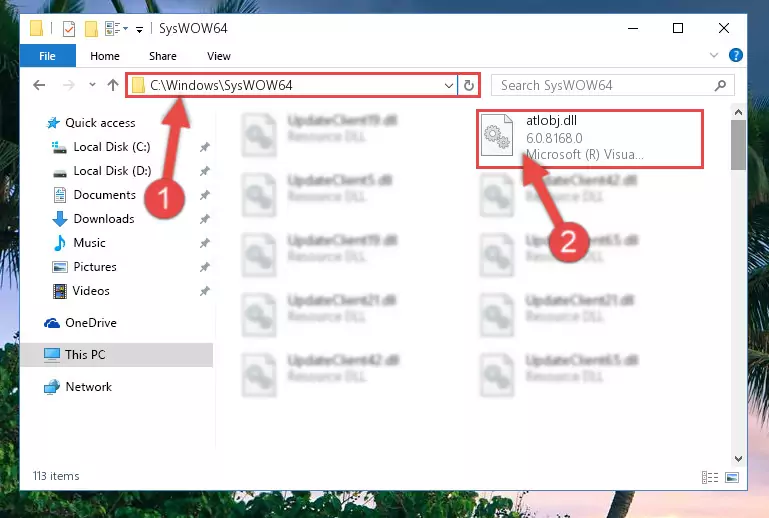Click the pin icon beside Documents
Viewport: 769px width, 518px height.
[205, 195]
